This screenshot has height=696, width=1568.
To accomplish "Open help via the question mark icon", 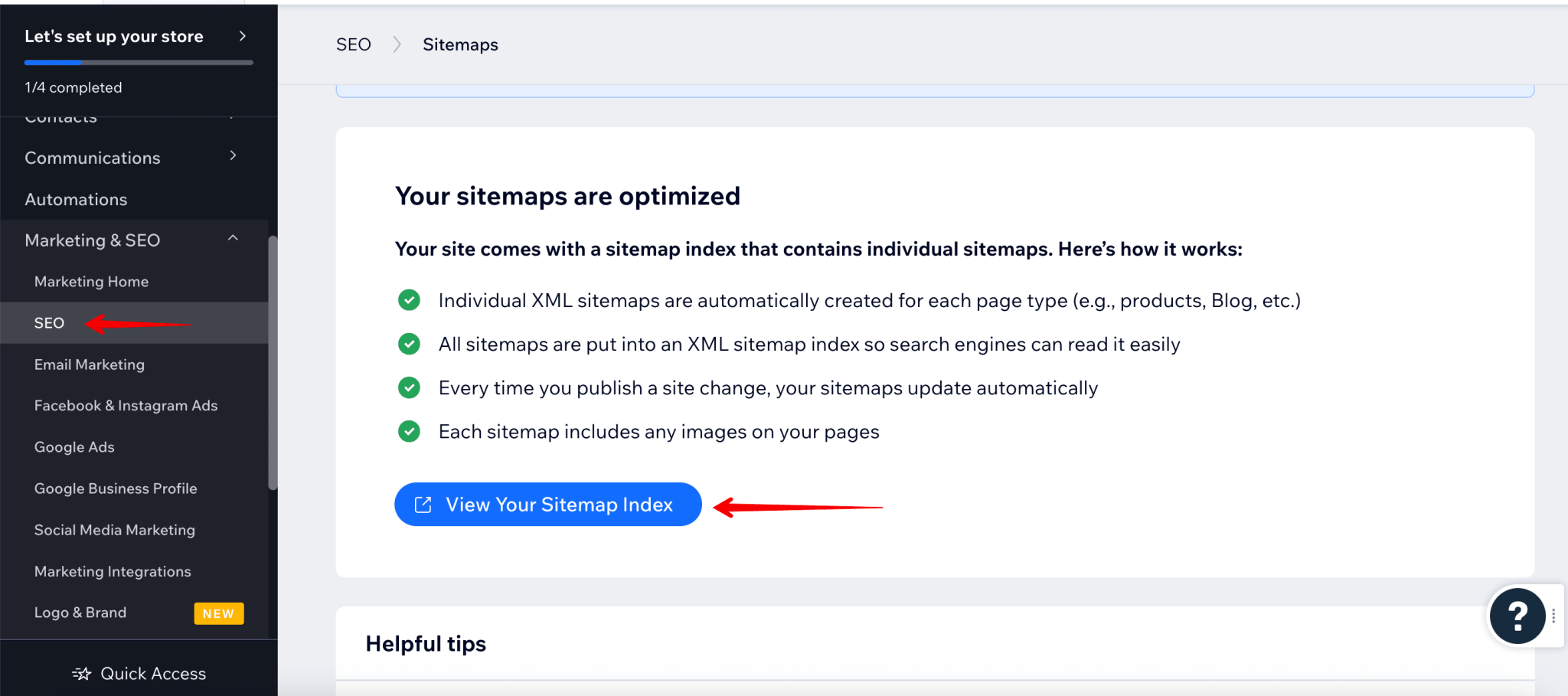I will [1518, 616].
